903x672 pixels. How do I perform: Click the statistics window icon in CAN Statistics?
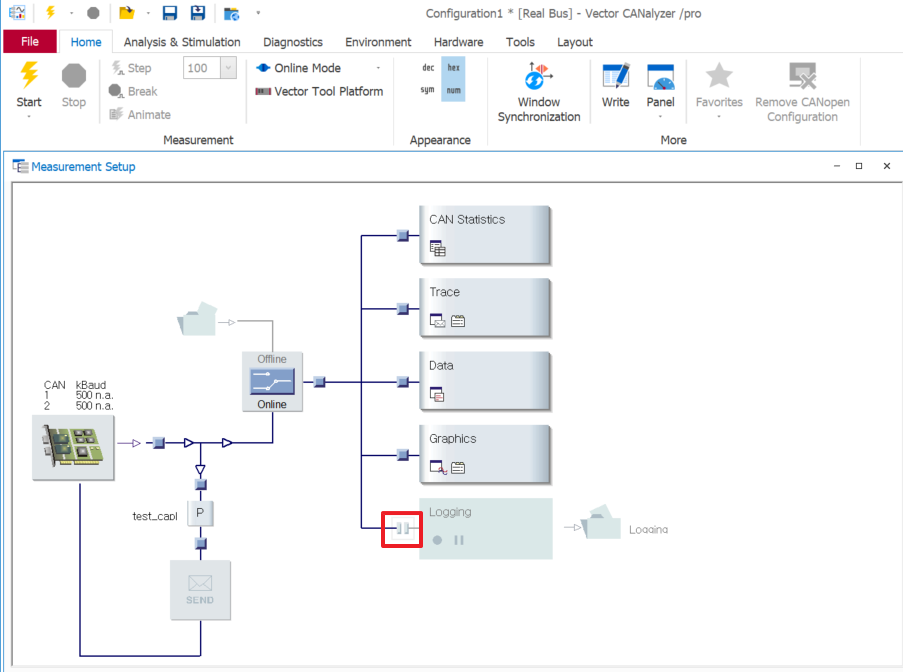point(438,249)
